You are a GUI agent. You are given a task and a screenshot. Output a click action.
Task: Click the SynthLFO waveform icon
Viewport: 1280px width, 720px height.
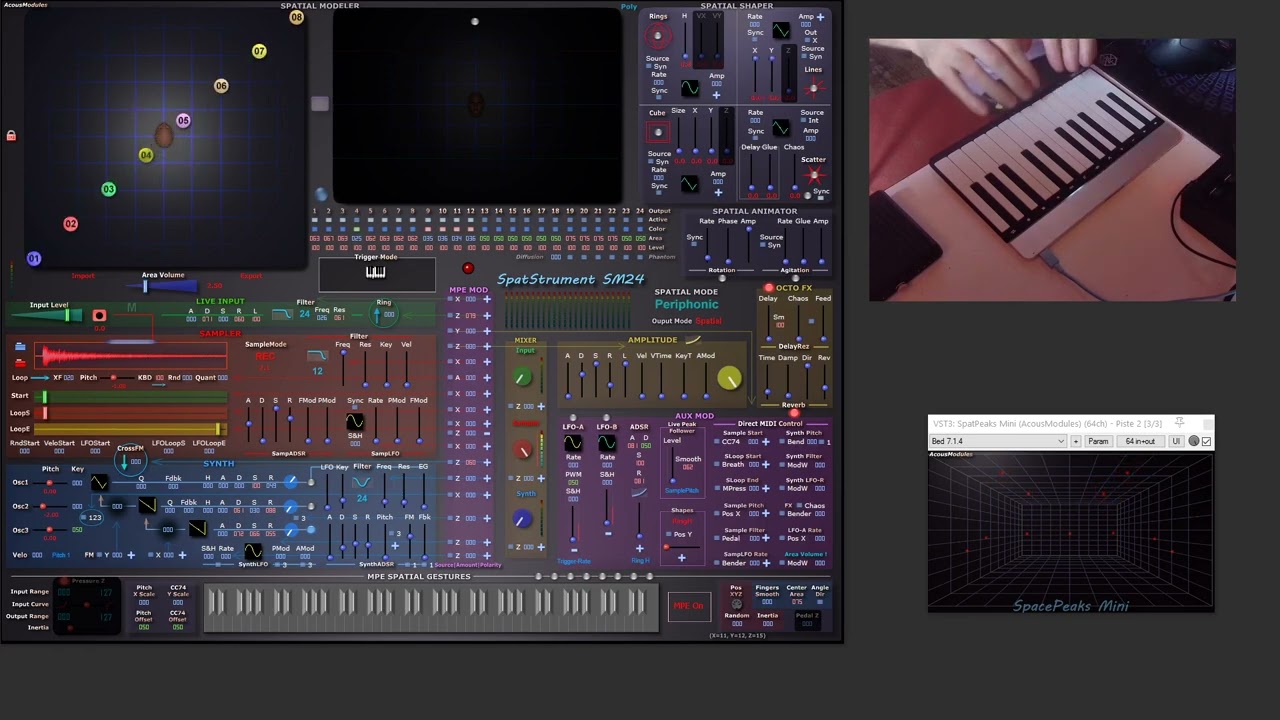[253, 551]
